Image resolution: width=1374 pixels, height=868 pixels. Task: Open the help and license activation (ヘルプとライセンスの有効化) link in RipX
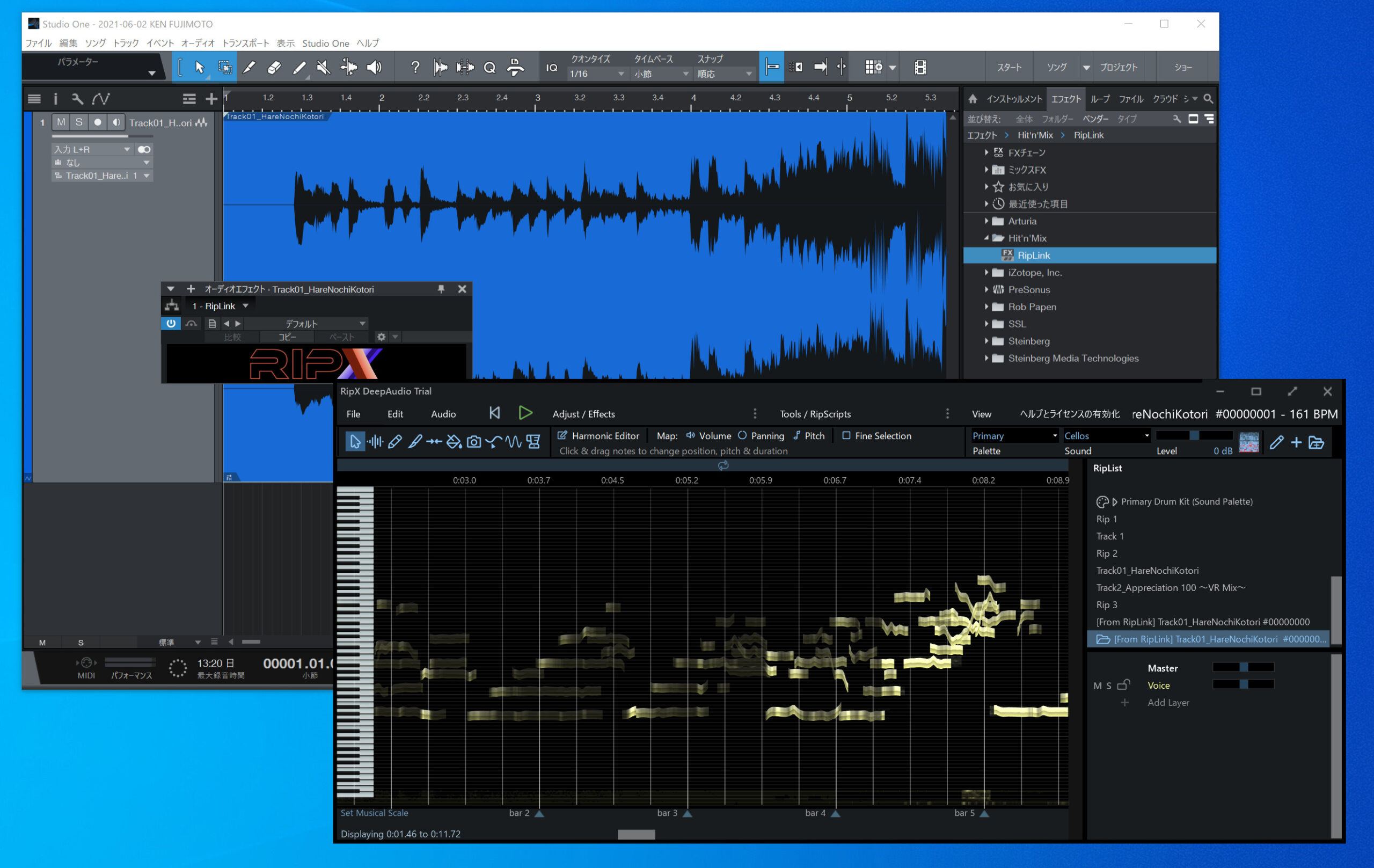(1070, 414)
